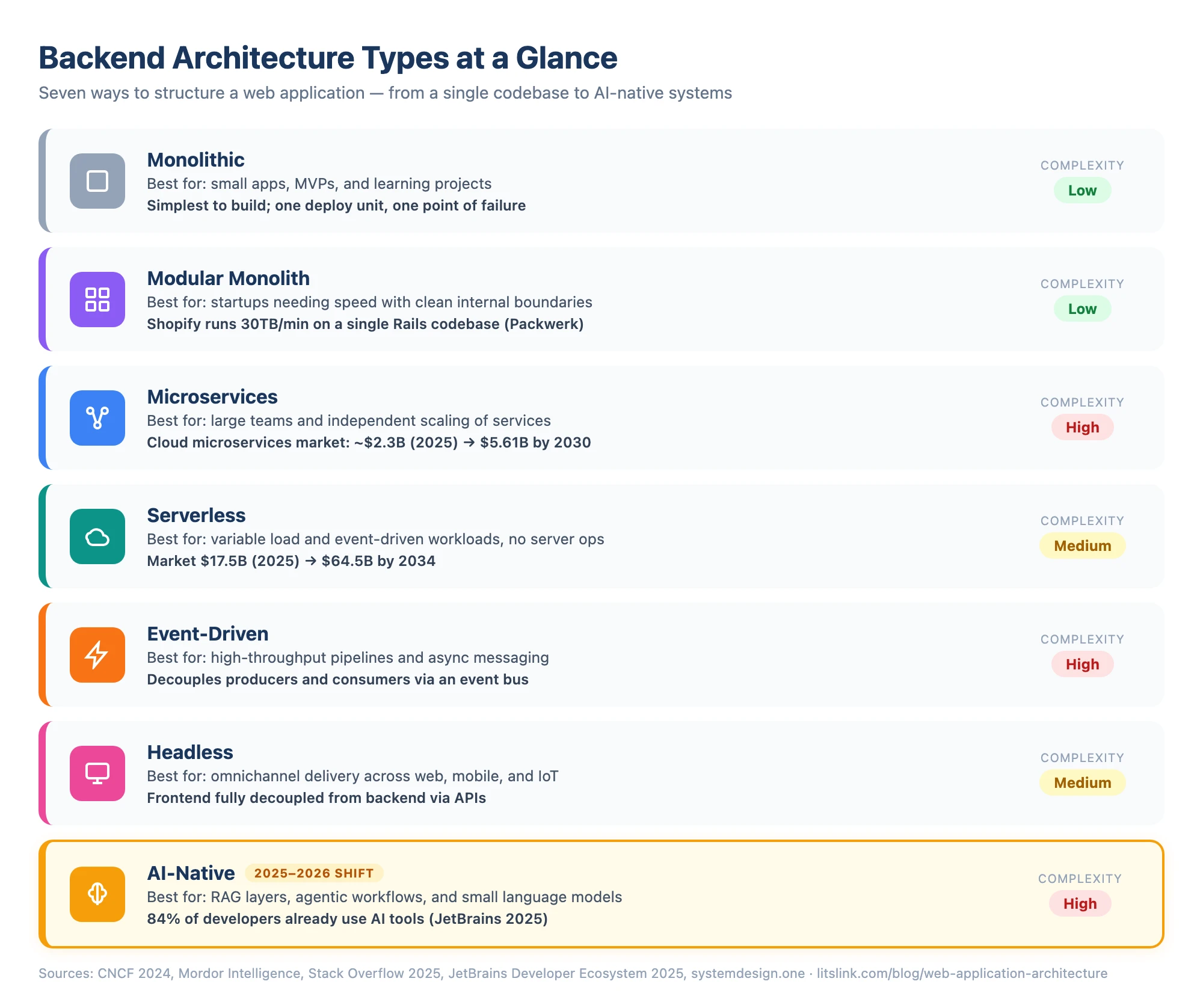The width and height of the screenshot is (1203, 1008).
Task: Click text Cloud microservices market: ~$2.3B
Action: tap(369, 443)
